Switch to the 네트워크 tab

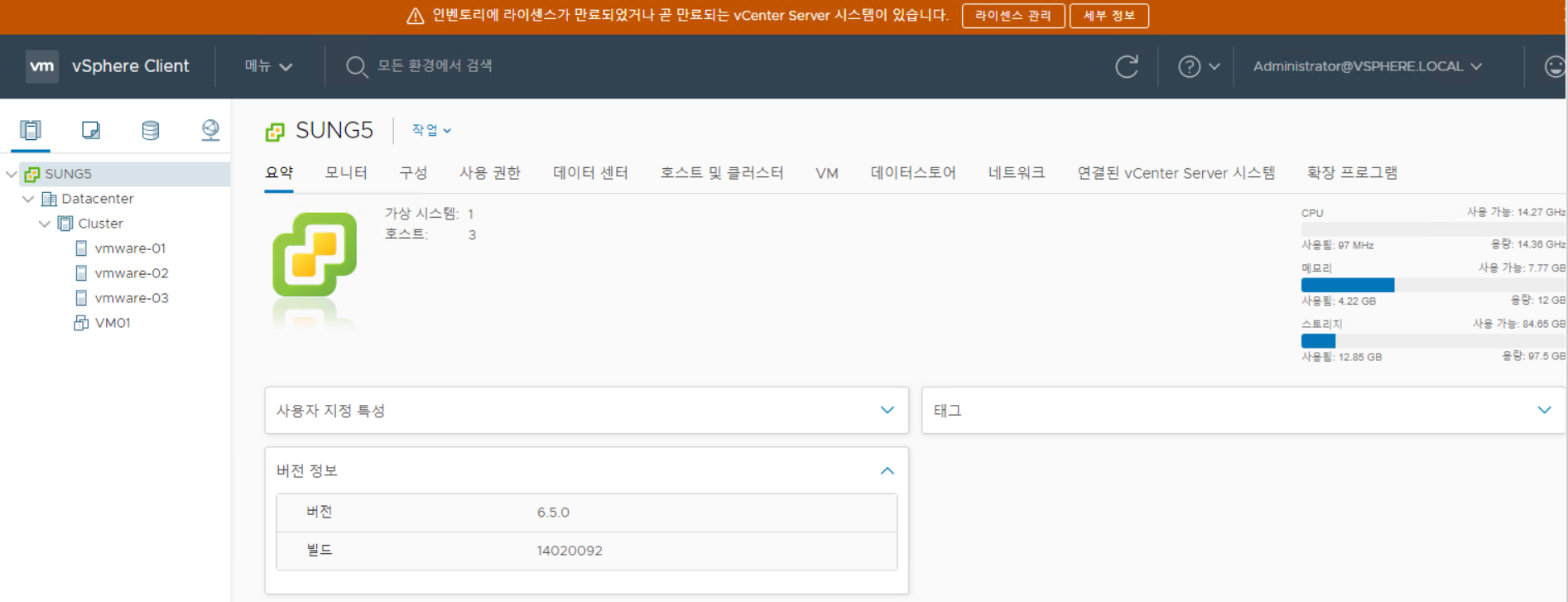click(1017, 172)
